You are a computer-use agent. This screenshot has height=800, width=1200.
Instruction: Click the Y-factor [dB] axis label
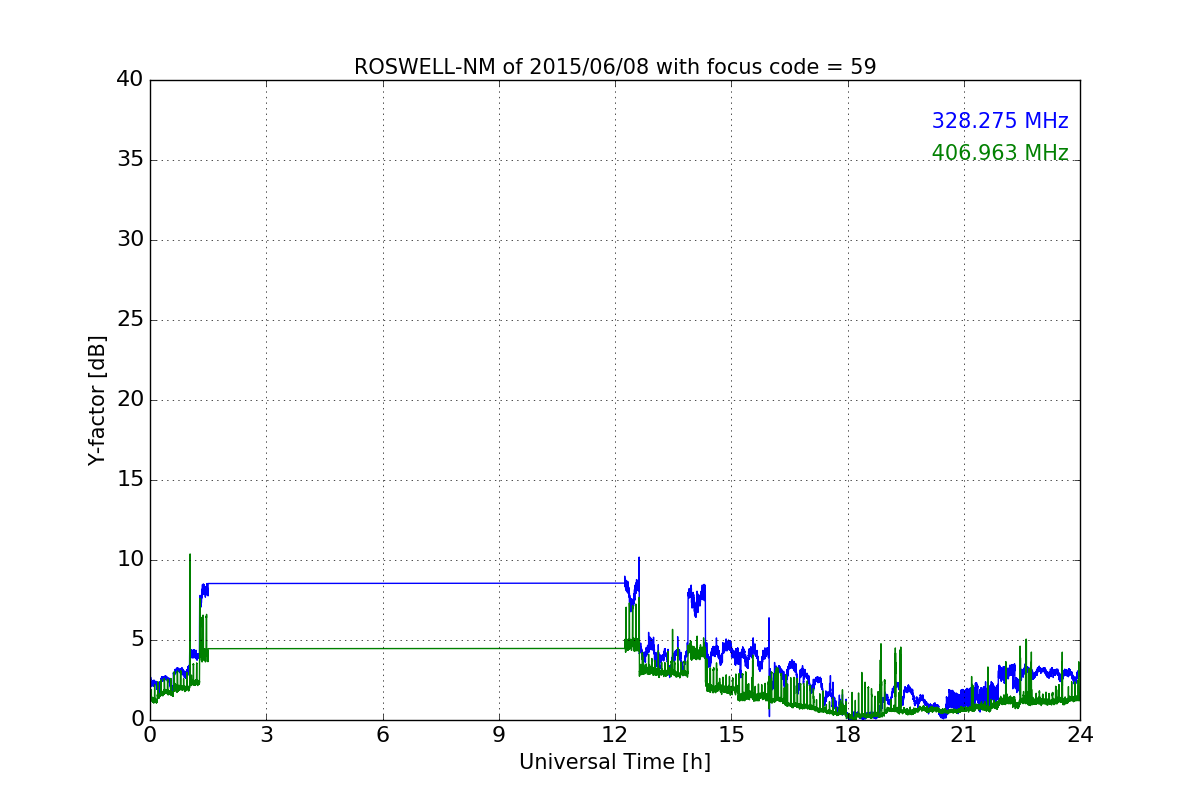(x=97, y=400)
